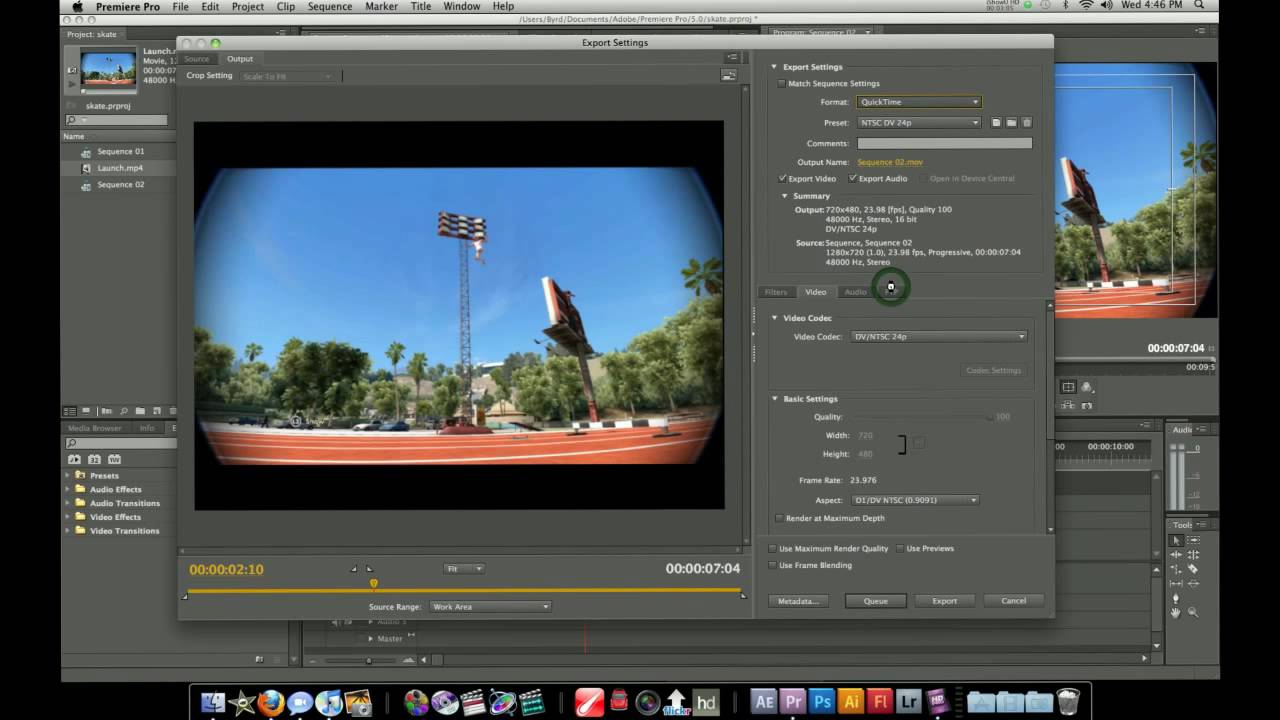Click the Queue button

coord(875,601)
